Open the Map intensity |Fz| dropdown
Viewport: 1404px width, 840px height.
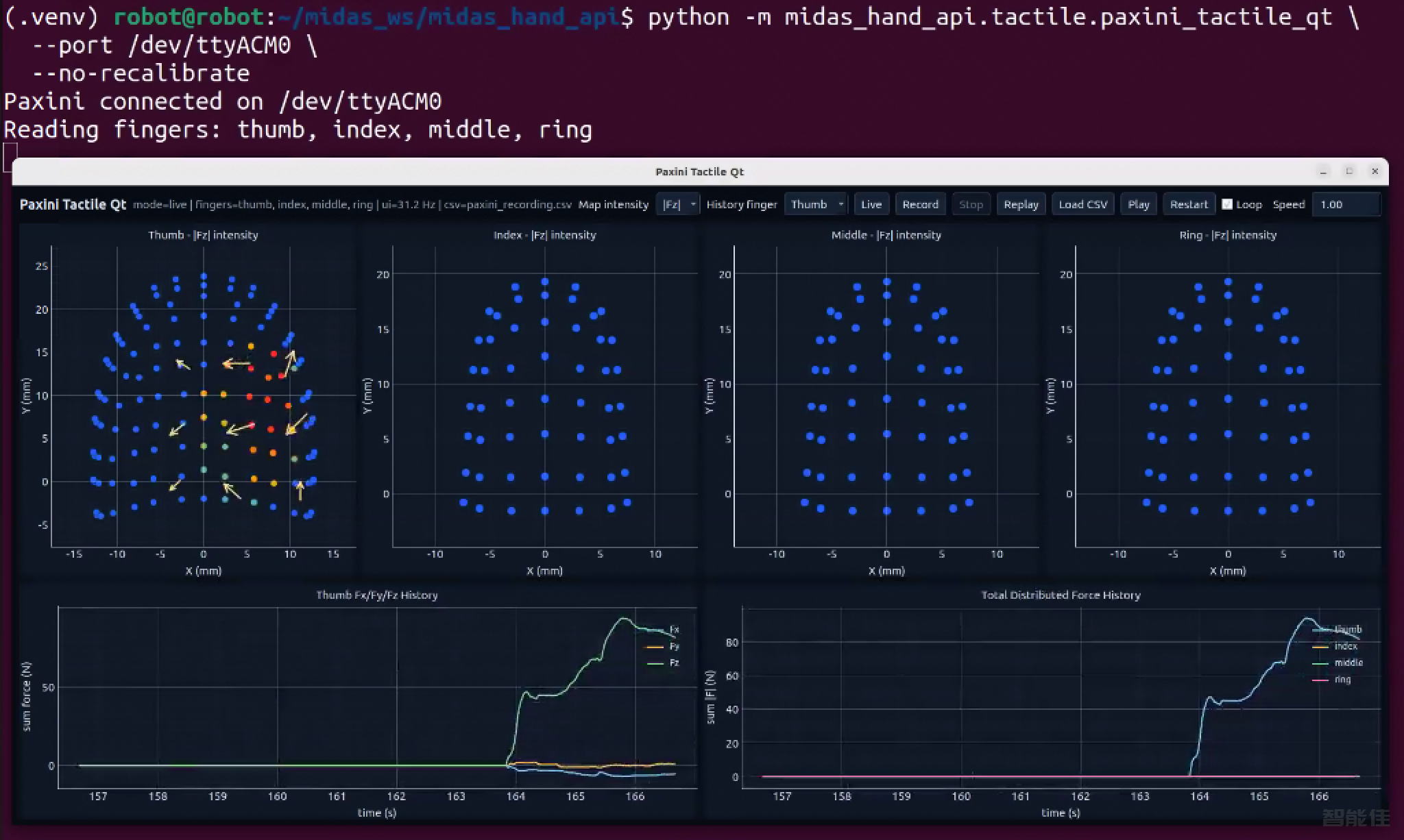tap(677, 204)
